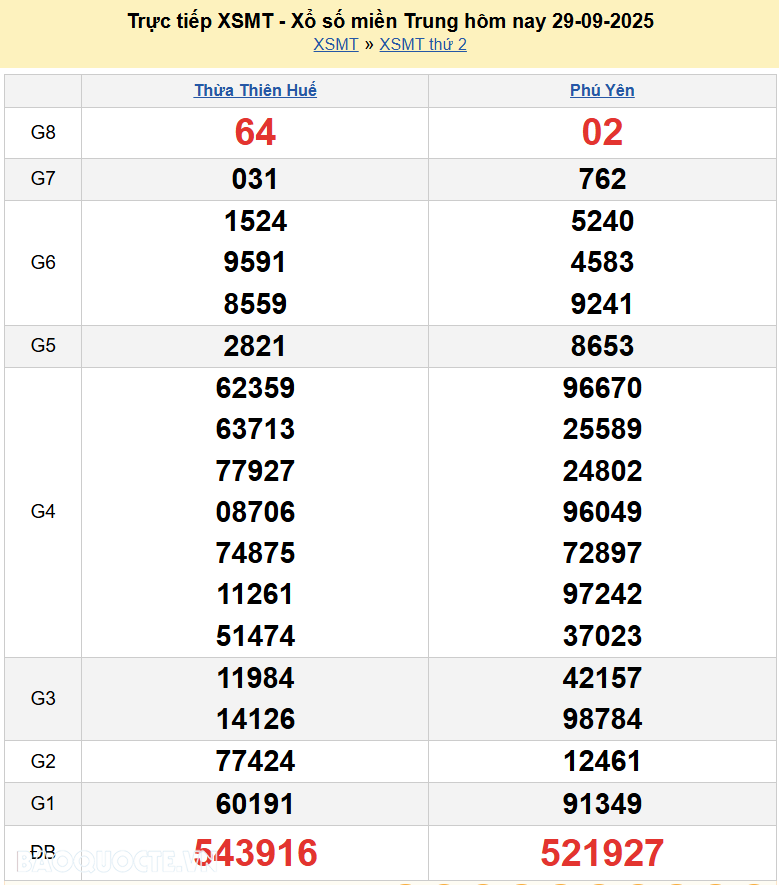Click the Thừa Thiên Huế column header link
This screenshot has width=779, height=885.
pos(255,90)
